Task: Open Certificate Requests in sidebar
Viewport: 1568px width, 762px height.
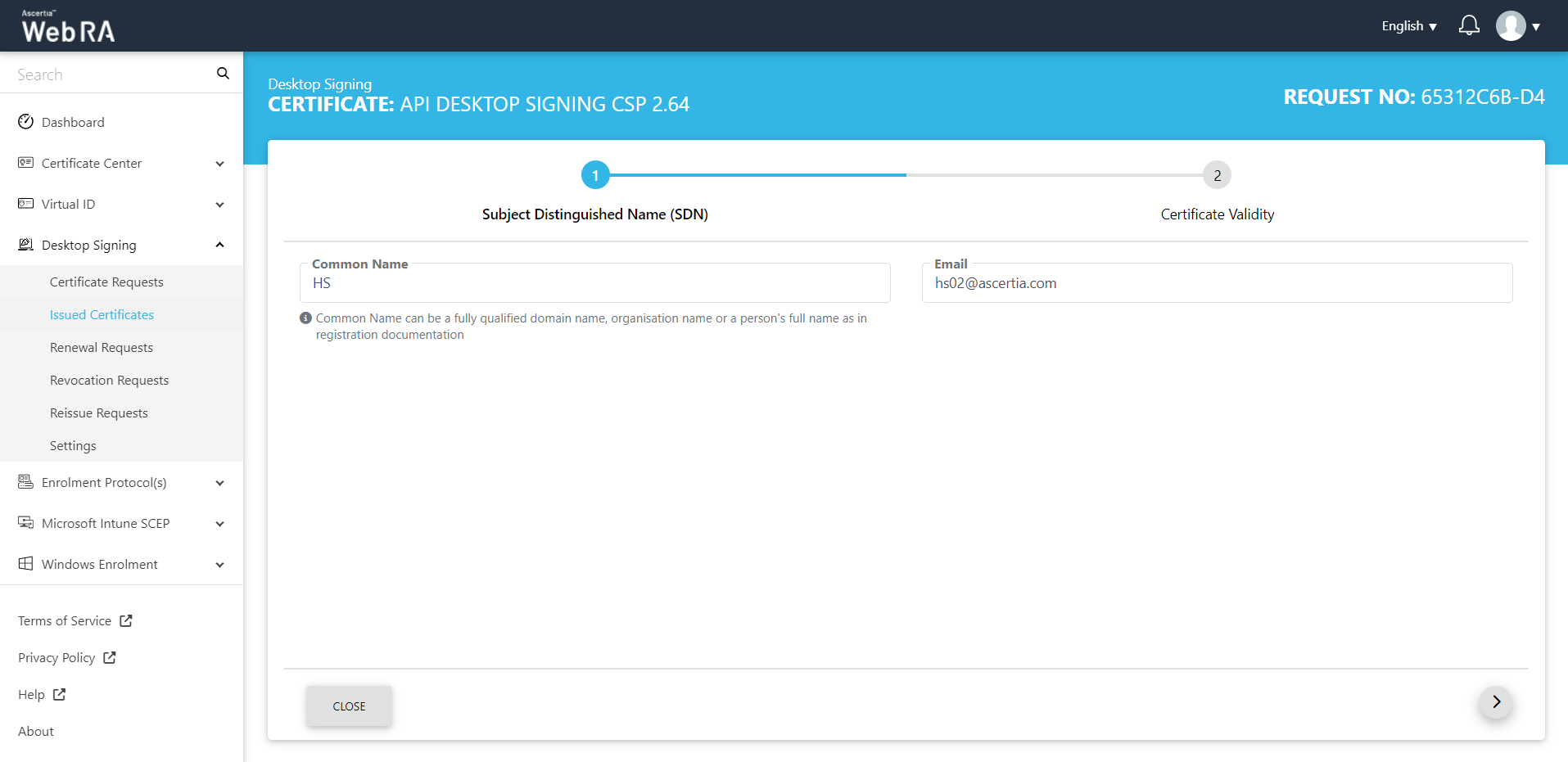Action: 106,282
